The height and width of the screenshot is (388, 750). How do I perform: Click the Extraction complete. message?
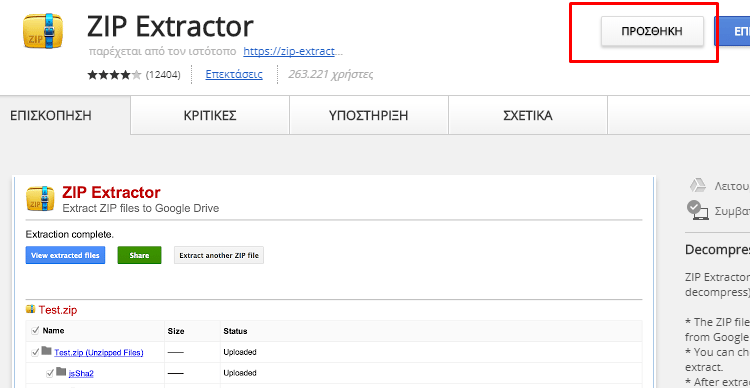coord(70,235)
